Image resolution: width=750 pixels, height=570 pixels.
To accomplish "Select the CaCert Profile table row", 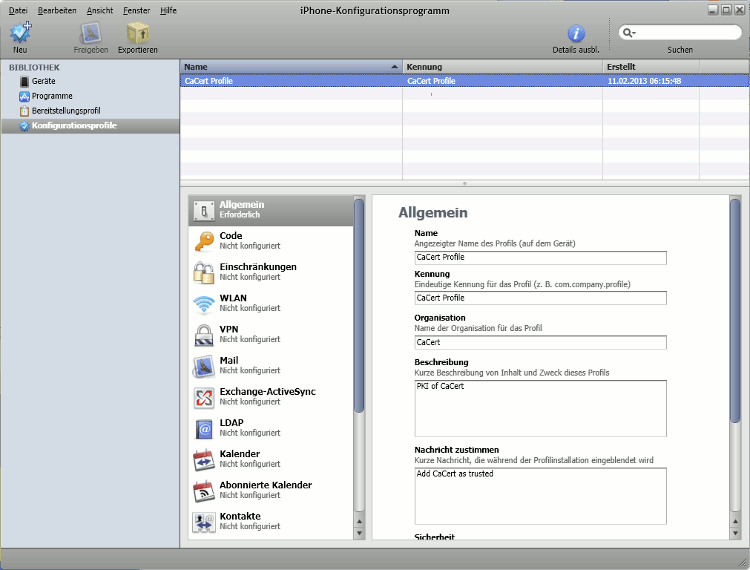I will (400, 81).
